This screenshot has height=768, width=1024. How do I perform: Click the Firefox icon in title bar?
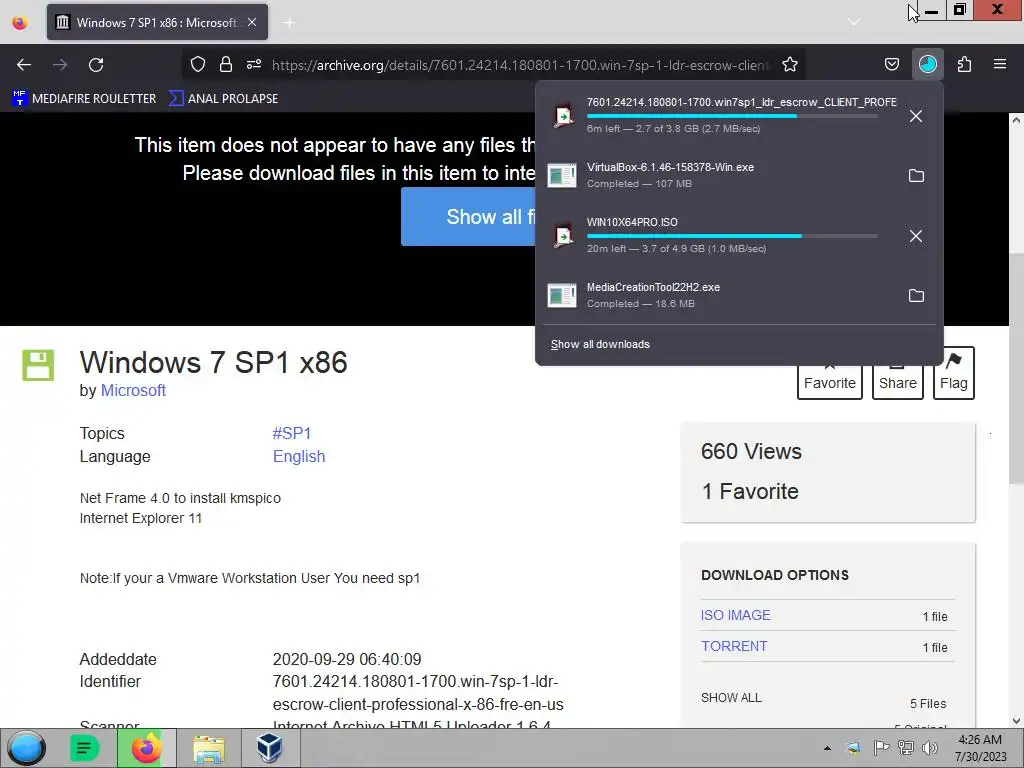click(x=20, y=23)
